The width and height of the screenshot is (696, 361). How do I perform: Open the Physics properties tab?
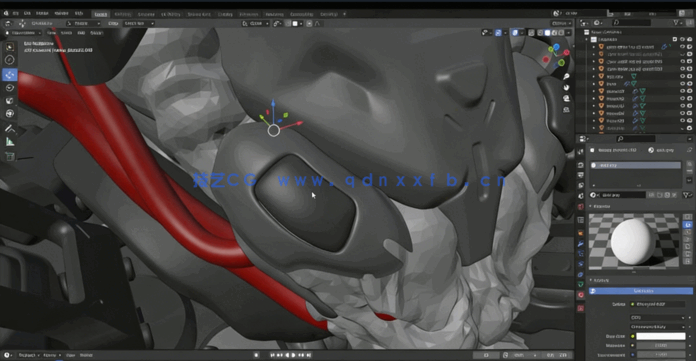(581, 264)
